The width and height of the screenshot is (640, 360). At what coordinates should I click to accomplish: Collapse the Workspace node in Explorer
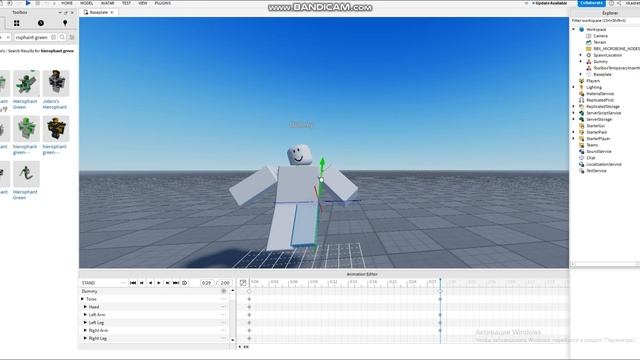click(573, 29)
